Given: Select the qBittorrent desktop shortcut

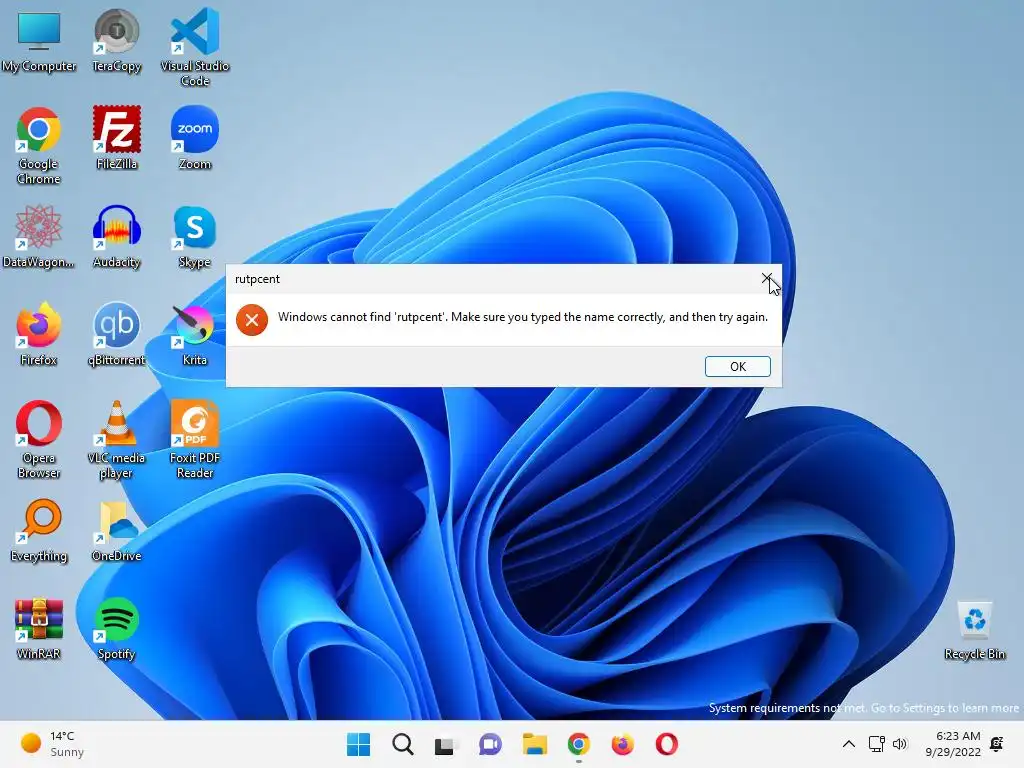Looking at the screenshot, I should [116, 334].
